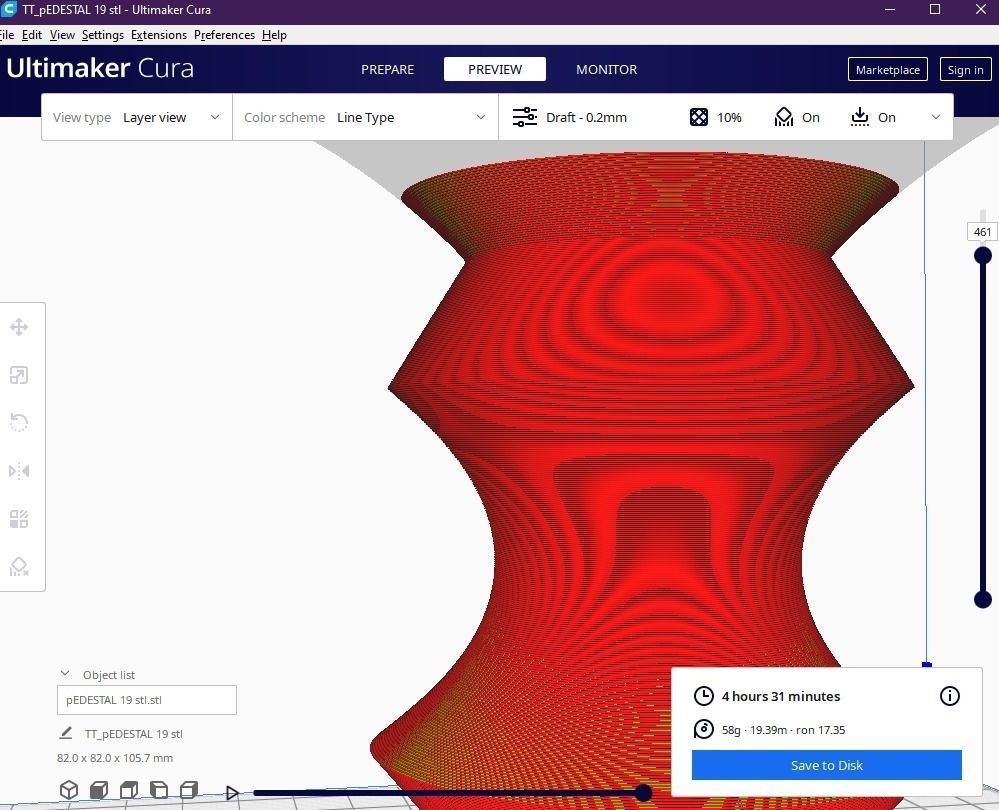Open the Edit menu

32,35
